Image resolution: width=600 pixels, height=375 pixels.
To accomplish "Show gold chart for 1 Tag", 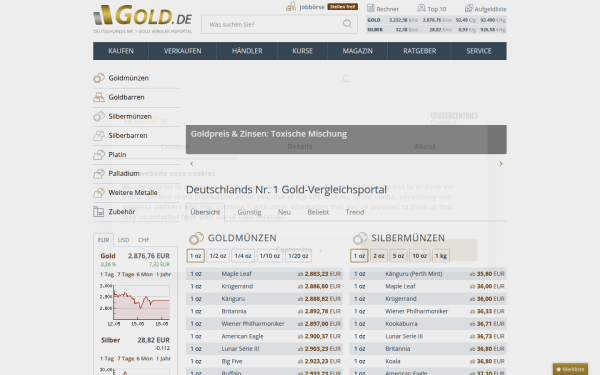I will pyautogui.click(x=107, y=274).
